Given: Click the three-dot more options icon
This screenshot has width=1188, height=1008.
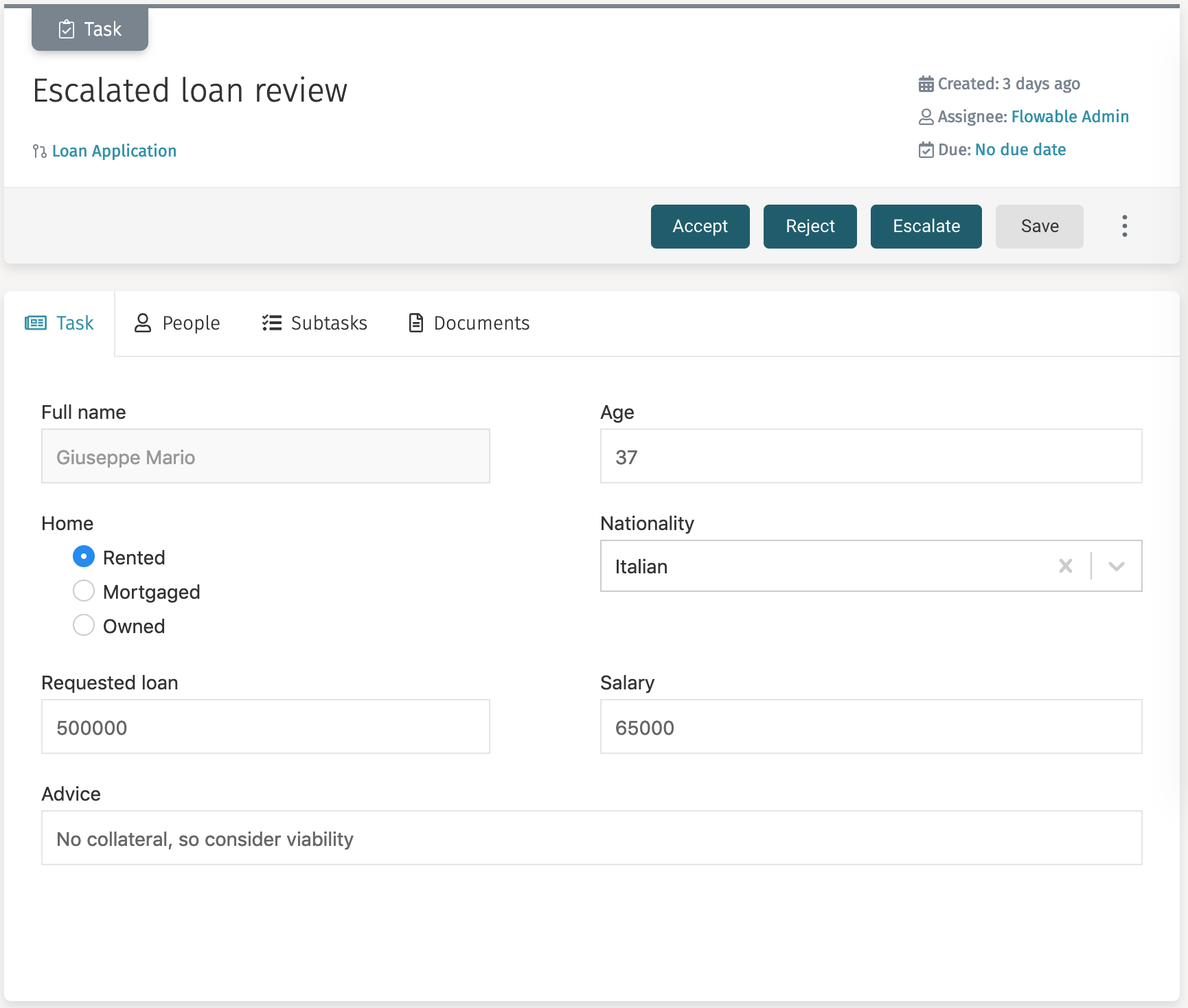Looking at the screenshot, I should 1124,226.
